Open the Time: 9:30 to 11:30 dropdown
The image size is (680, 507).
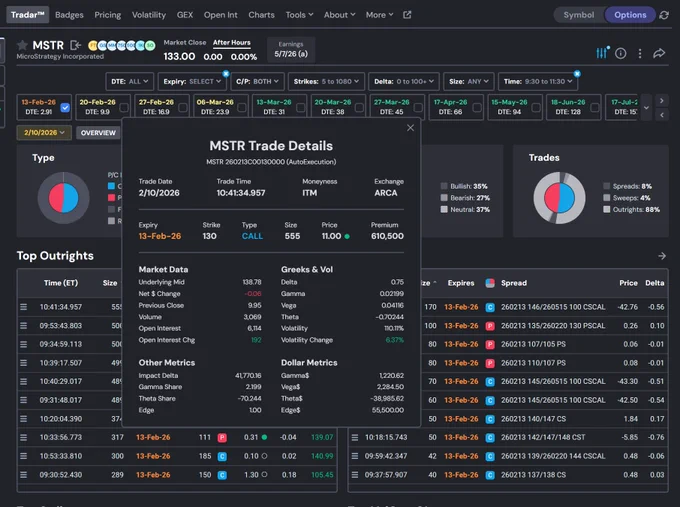click(538, 82)
